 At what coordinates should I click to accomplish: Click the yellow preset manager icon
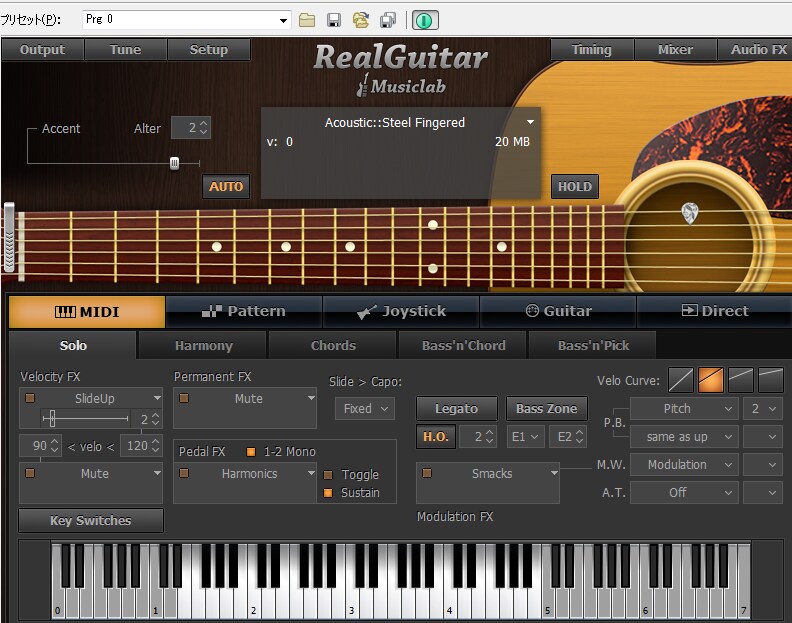coord(361,20)
